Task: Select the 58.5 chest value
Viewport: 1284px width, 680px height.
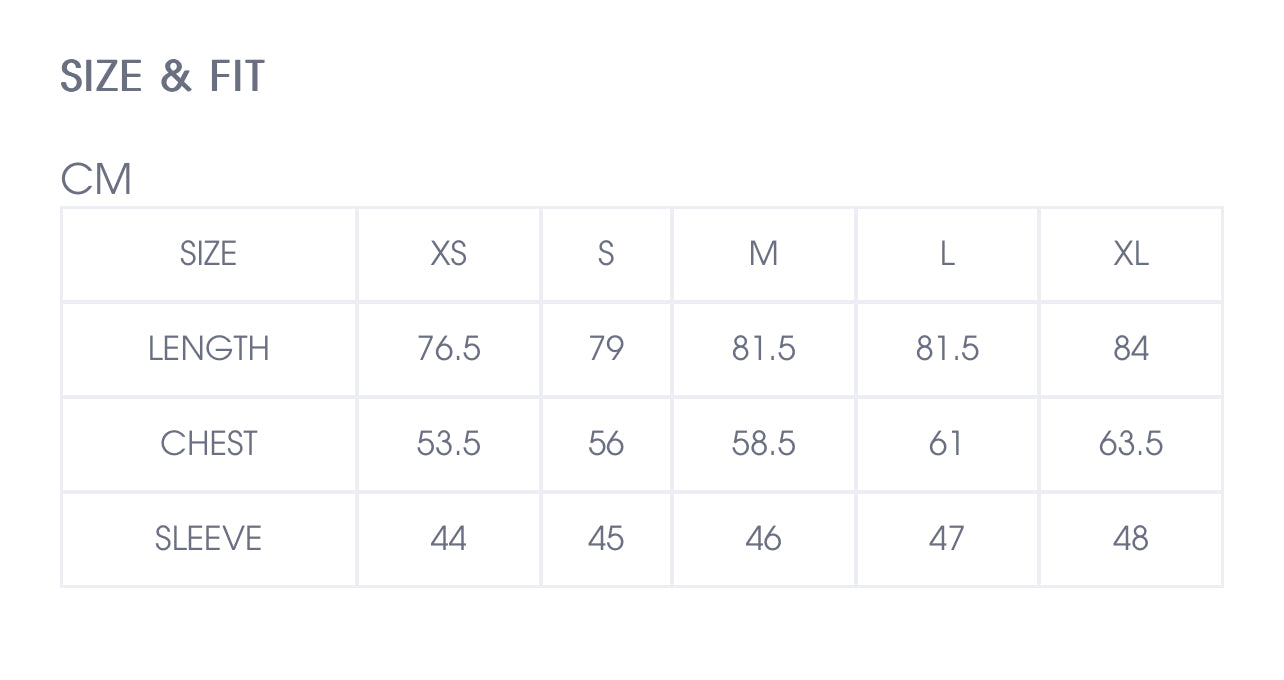Action: coord(763,444)
